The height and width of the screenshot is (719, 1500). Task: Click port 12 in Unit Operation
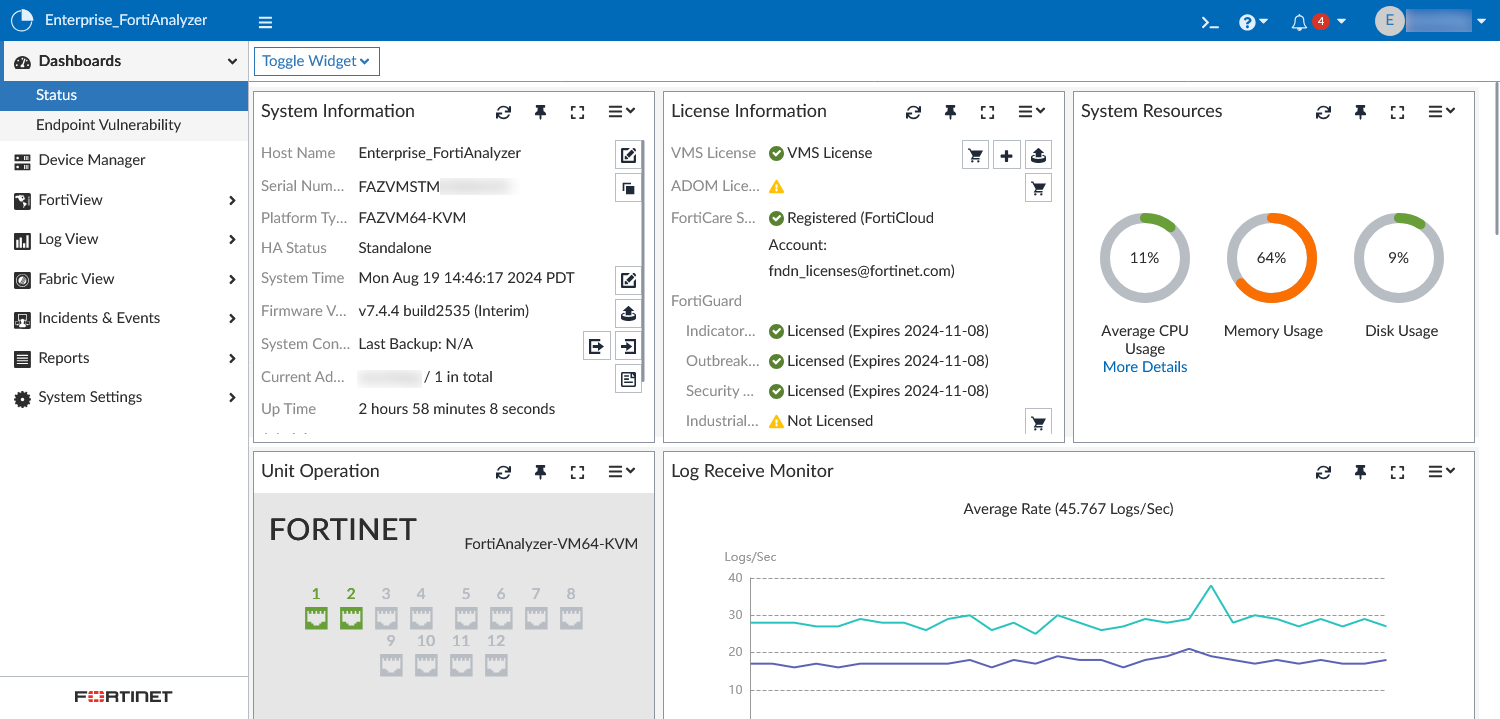[496, 665]
